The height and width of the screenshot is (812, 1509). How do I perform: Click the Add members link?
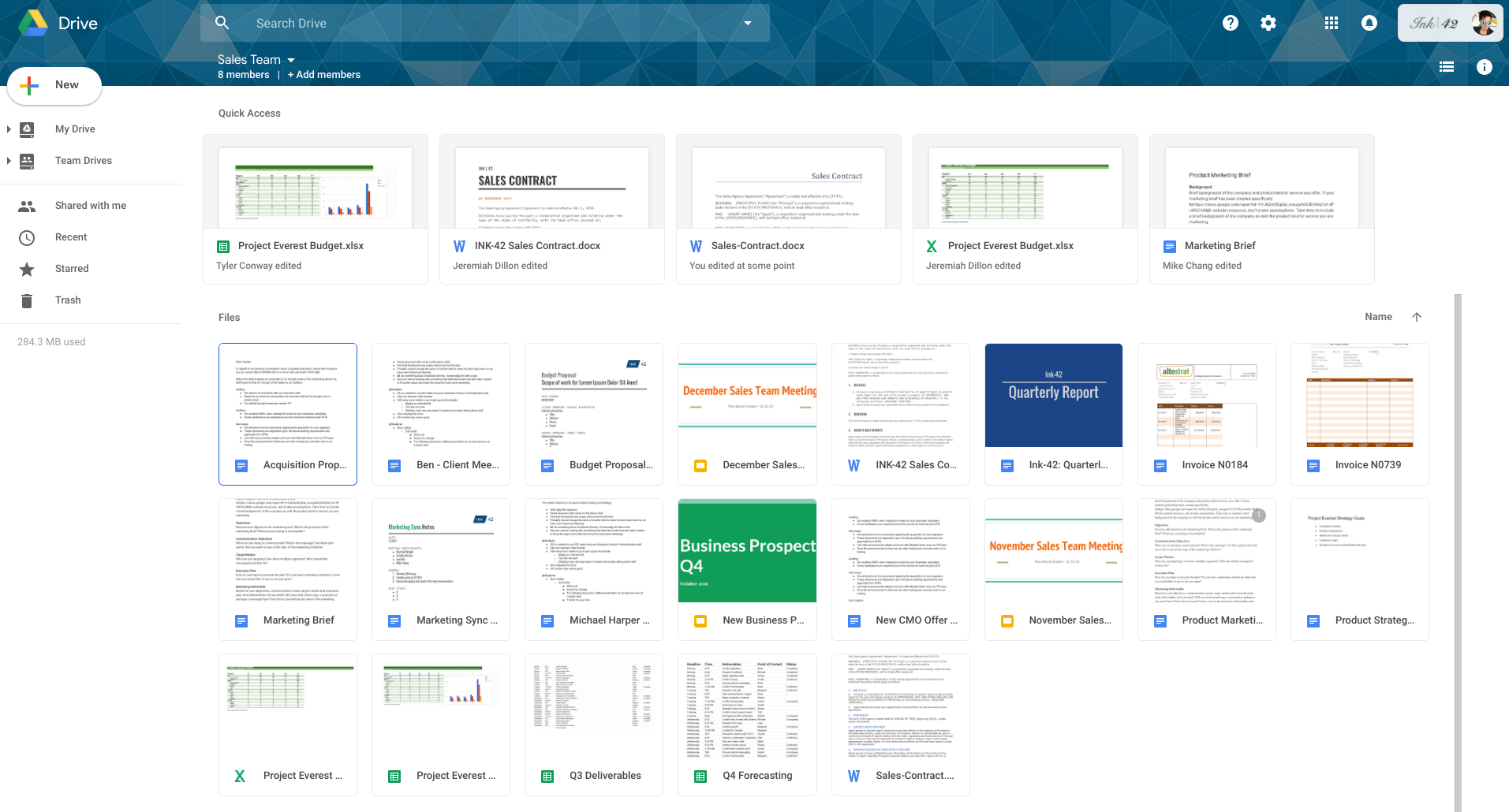(323, 74)
